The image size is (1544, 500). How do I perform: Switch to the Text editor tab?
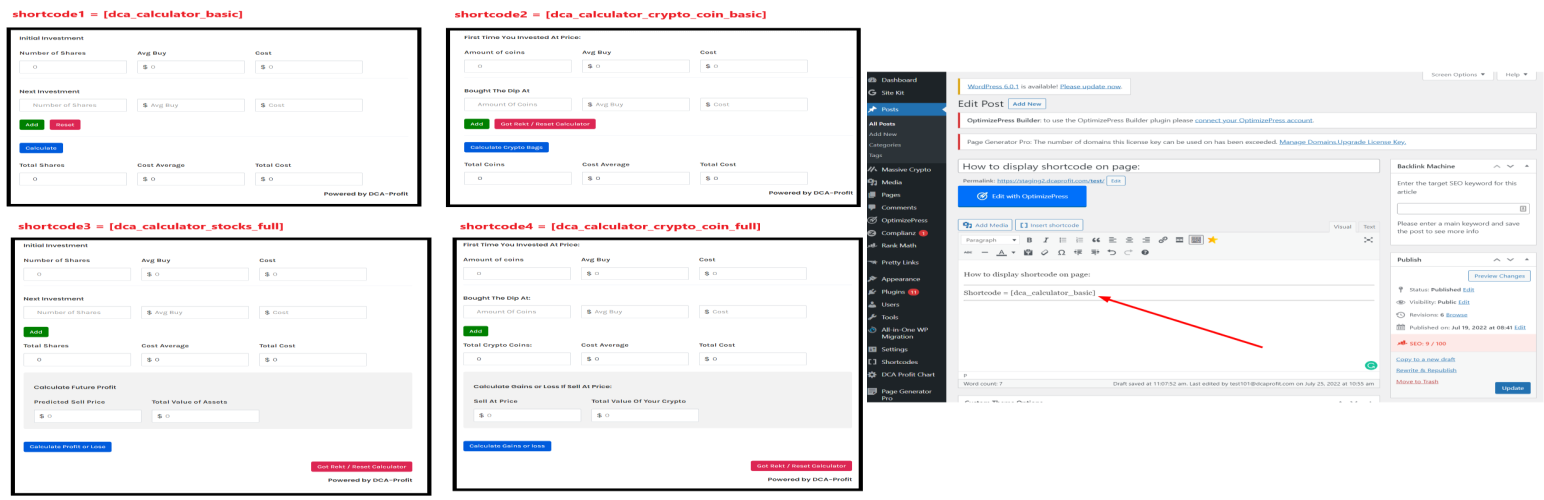pyautogui.click(x=1369, y=227)
